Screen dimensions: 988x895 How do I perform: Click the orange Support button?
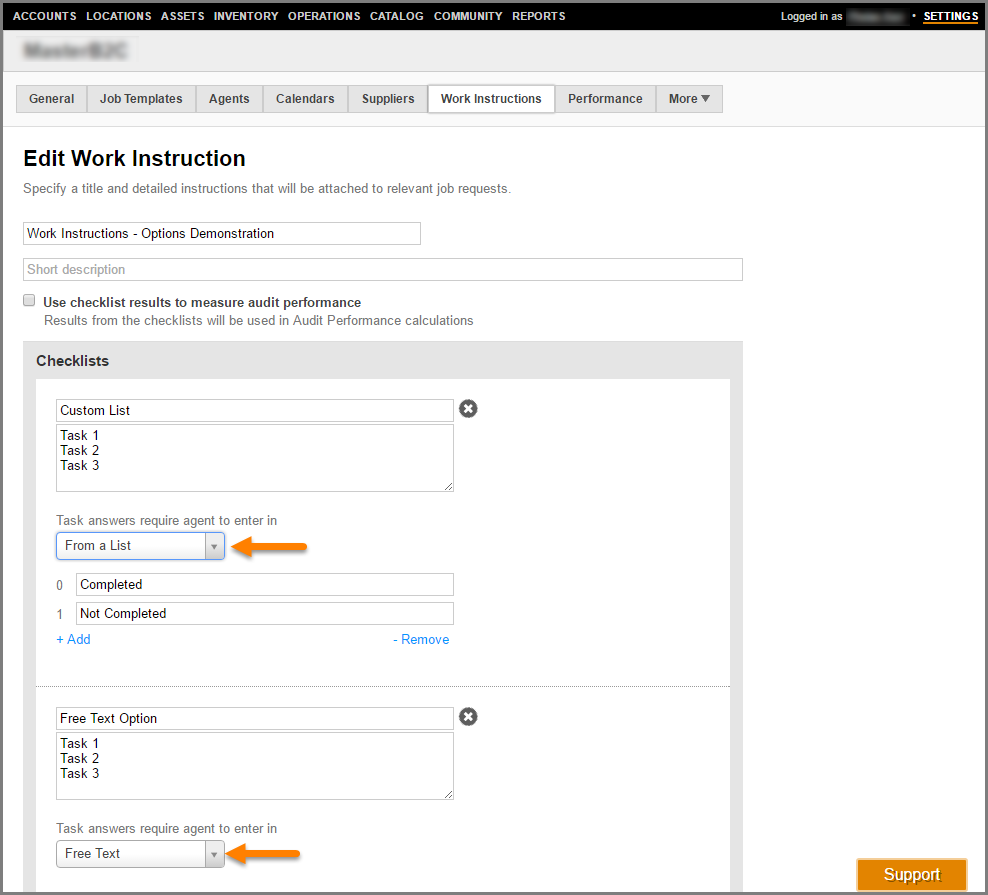911,875
